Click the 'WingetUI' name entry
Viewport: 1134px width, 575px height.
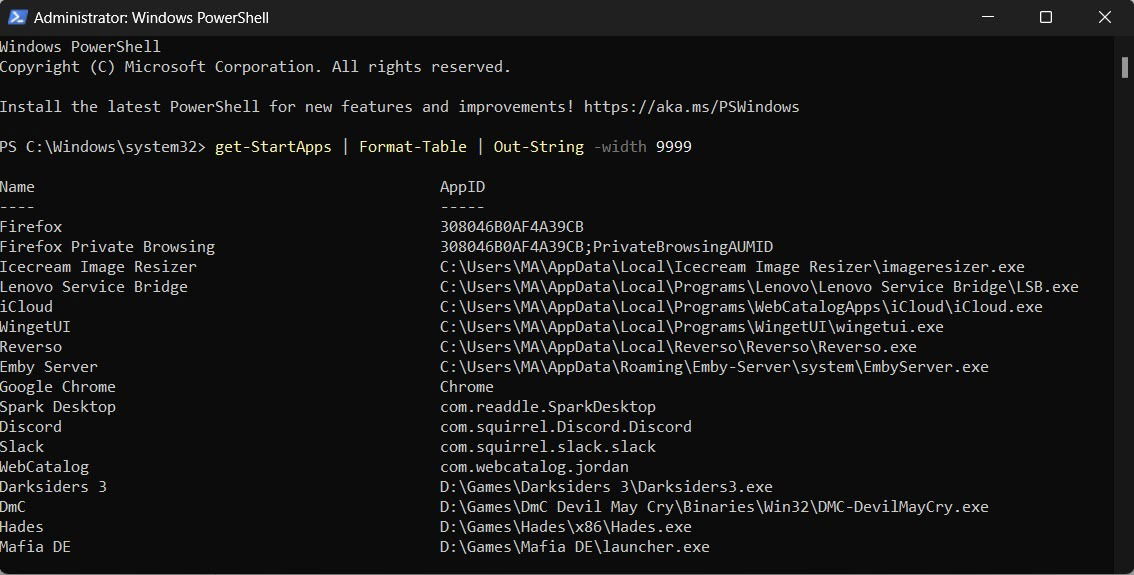[35, 327]
